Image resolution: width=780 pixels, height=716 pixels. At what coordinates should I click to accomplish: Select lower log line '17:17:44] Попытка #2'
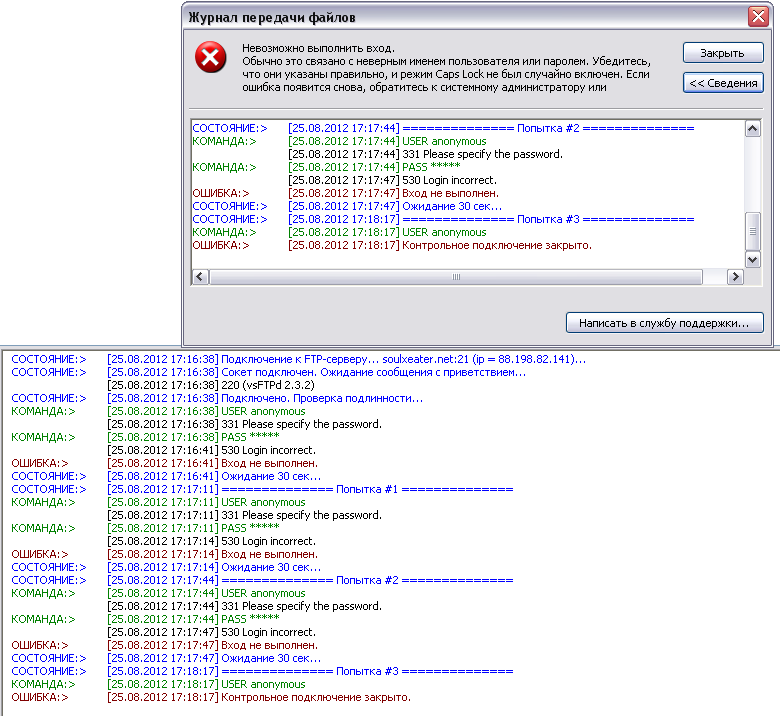click(262, 580)
